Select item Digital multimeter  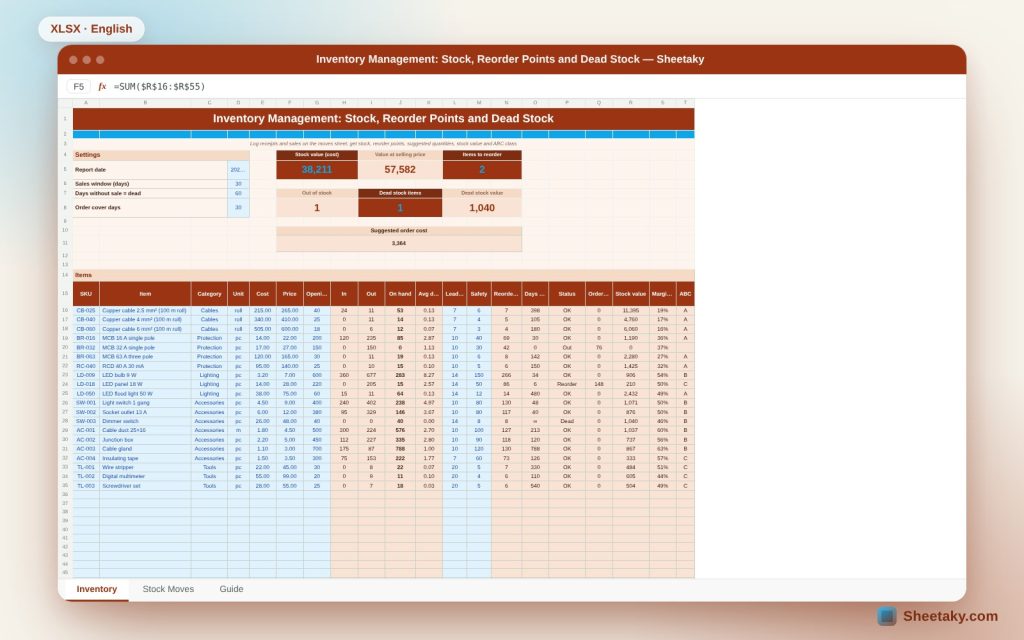click(145, 477)
